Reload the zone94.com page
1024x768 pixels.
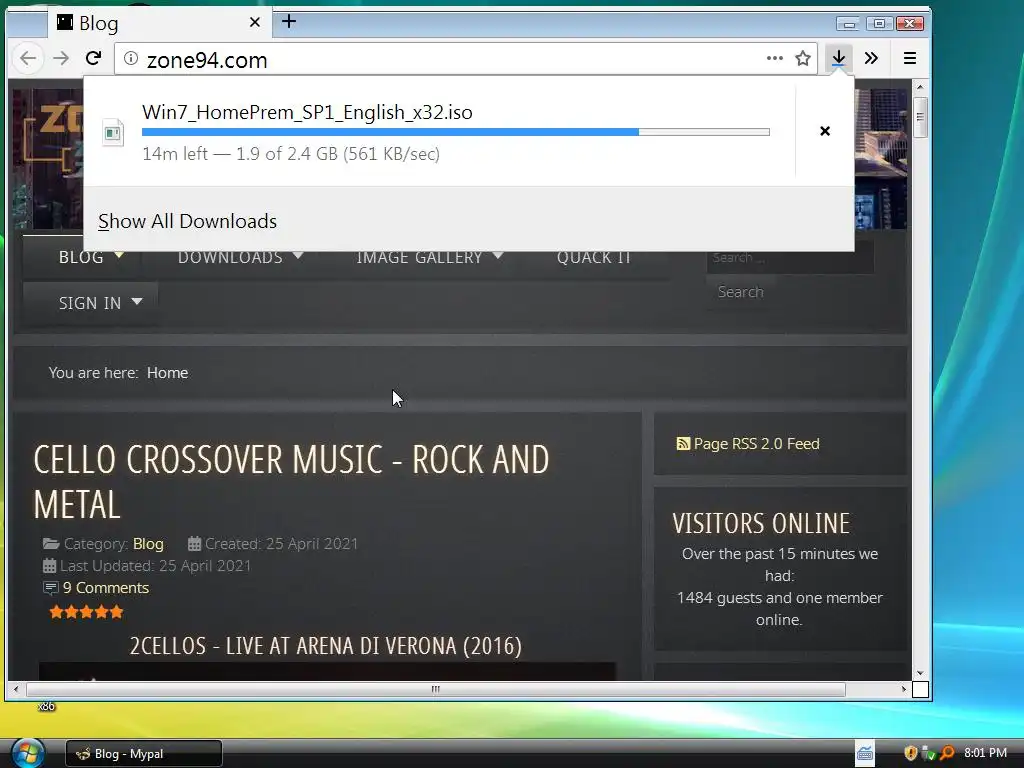(x=93, y=59)
